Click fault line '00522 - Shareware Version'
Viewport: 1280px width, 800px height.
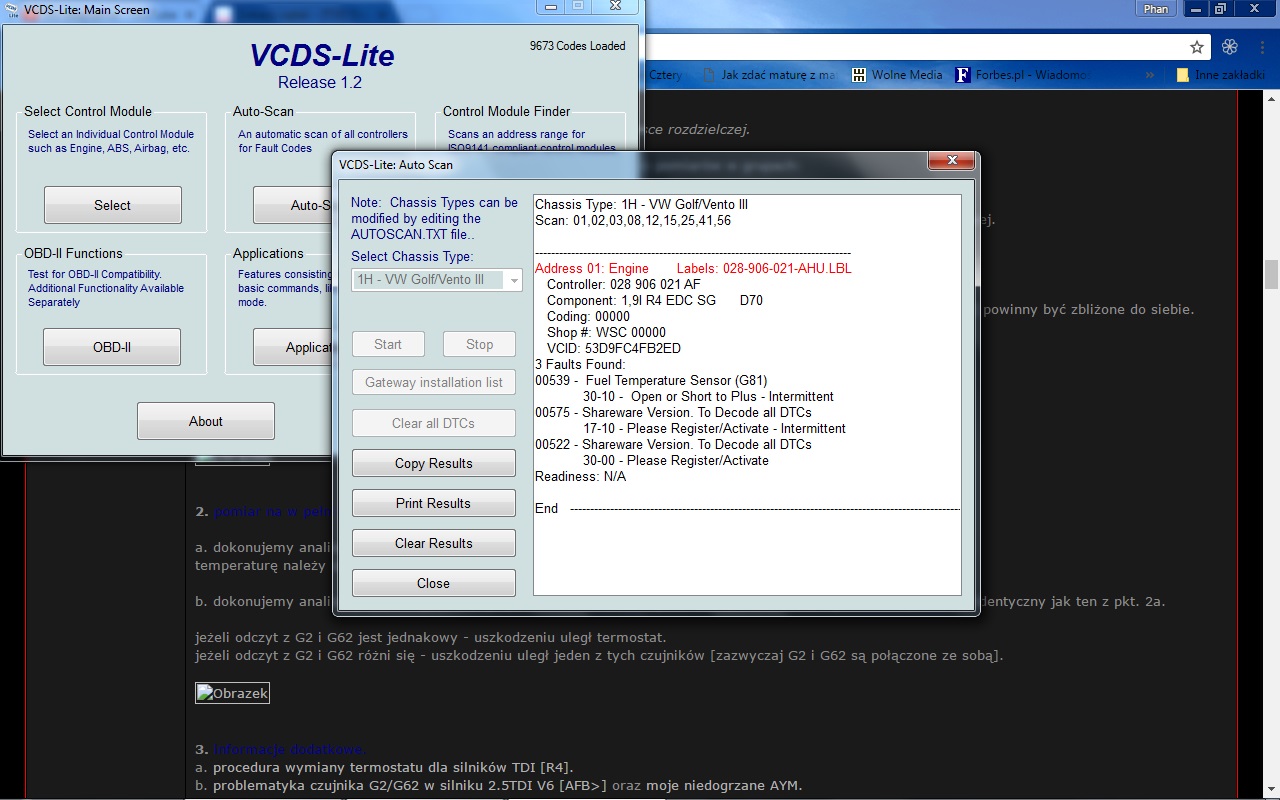(x=673, y=444)
